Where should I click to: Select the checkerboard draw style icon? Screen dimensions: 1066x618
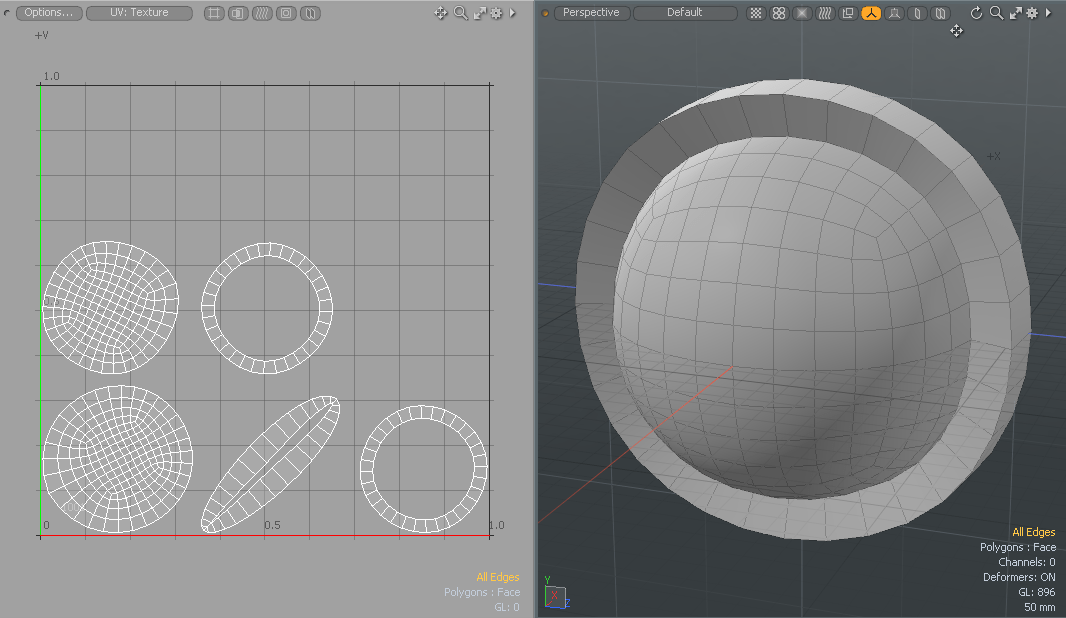point(757,12)
